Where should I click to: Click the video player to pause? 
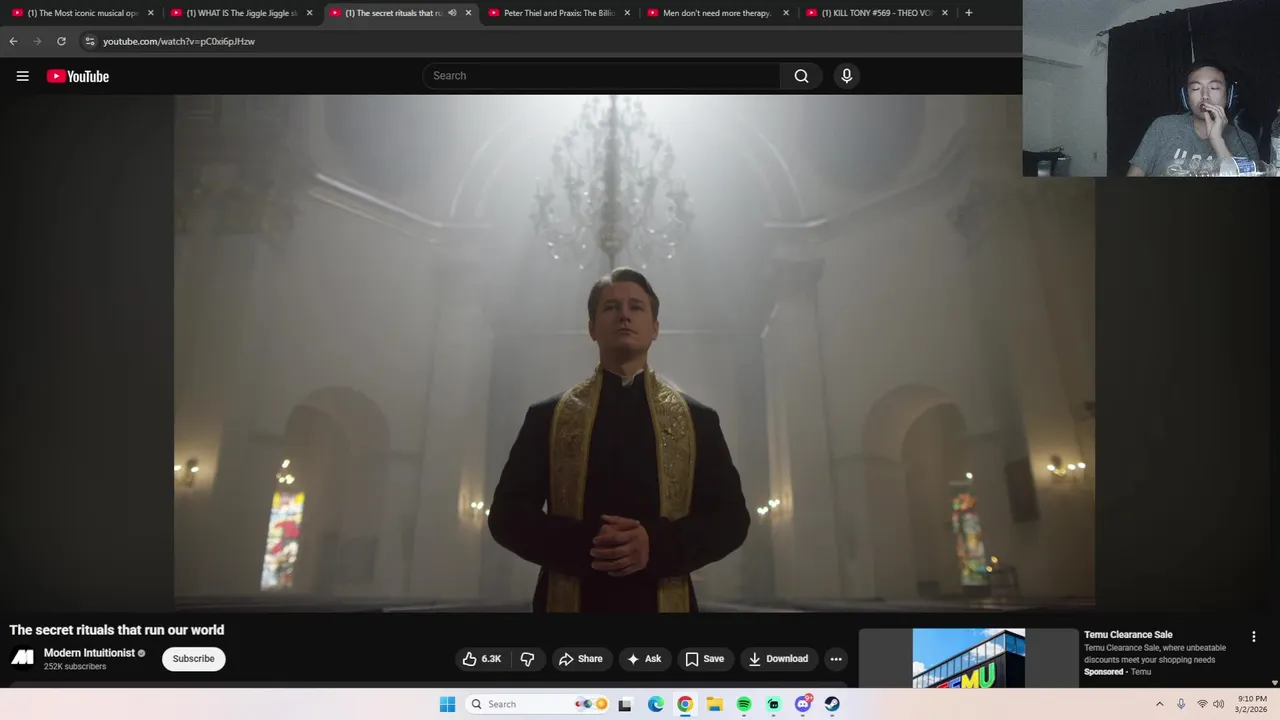click(634, 353)
